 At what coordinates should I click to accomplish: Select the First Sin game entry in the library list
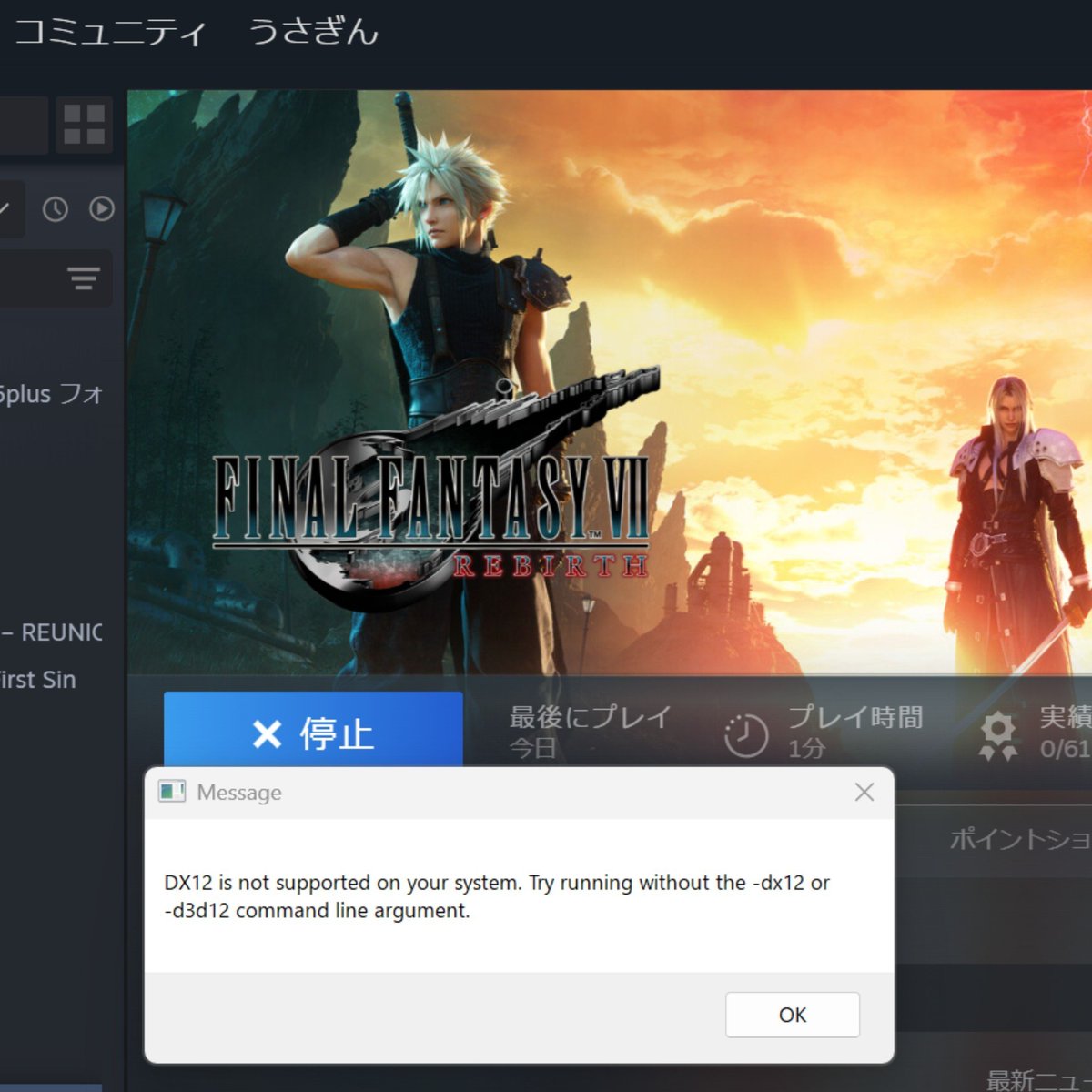click(38, 680)
